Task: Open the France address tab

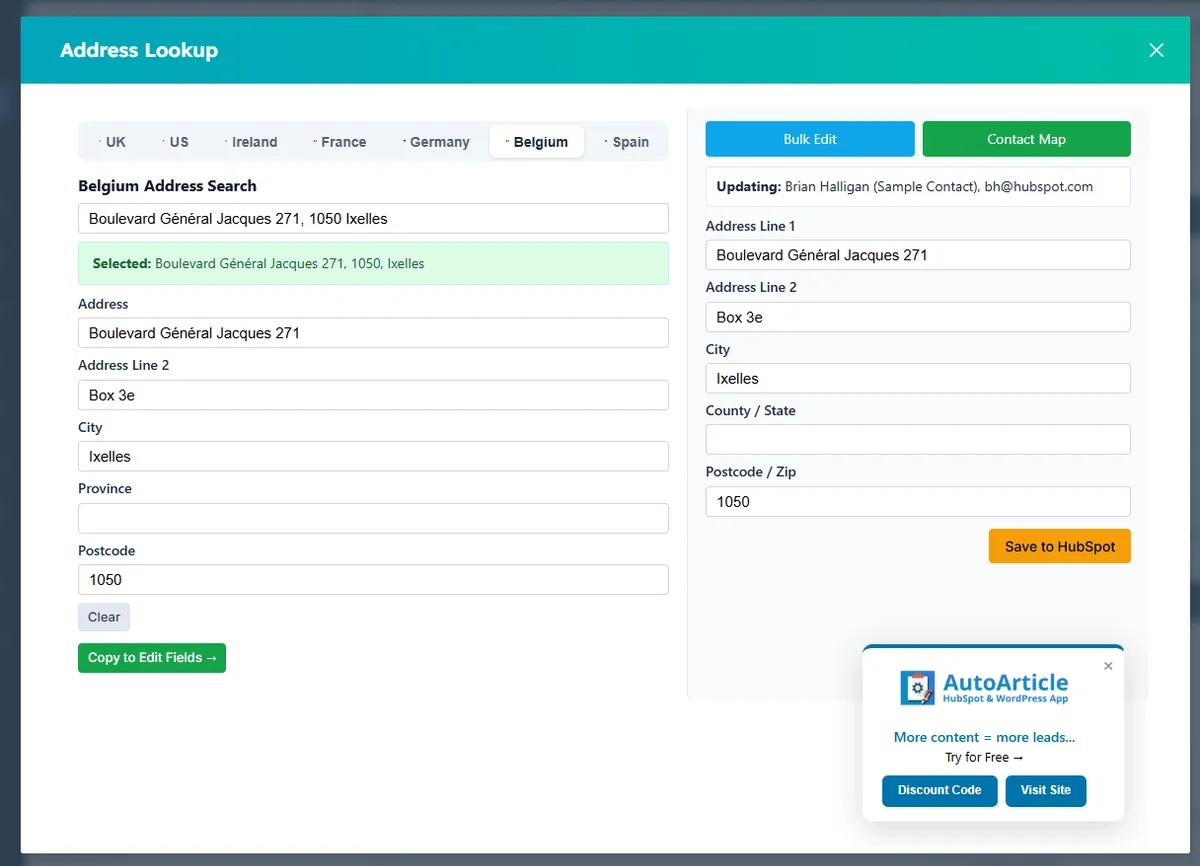Action: [339, 142]
